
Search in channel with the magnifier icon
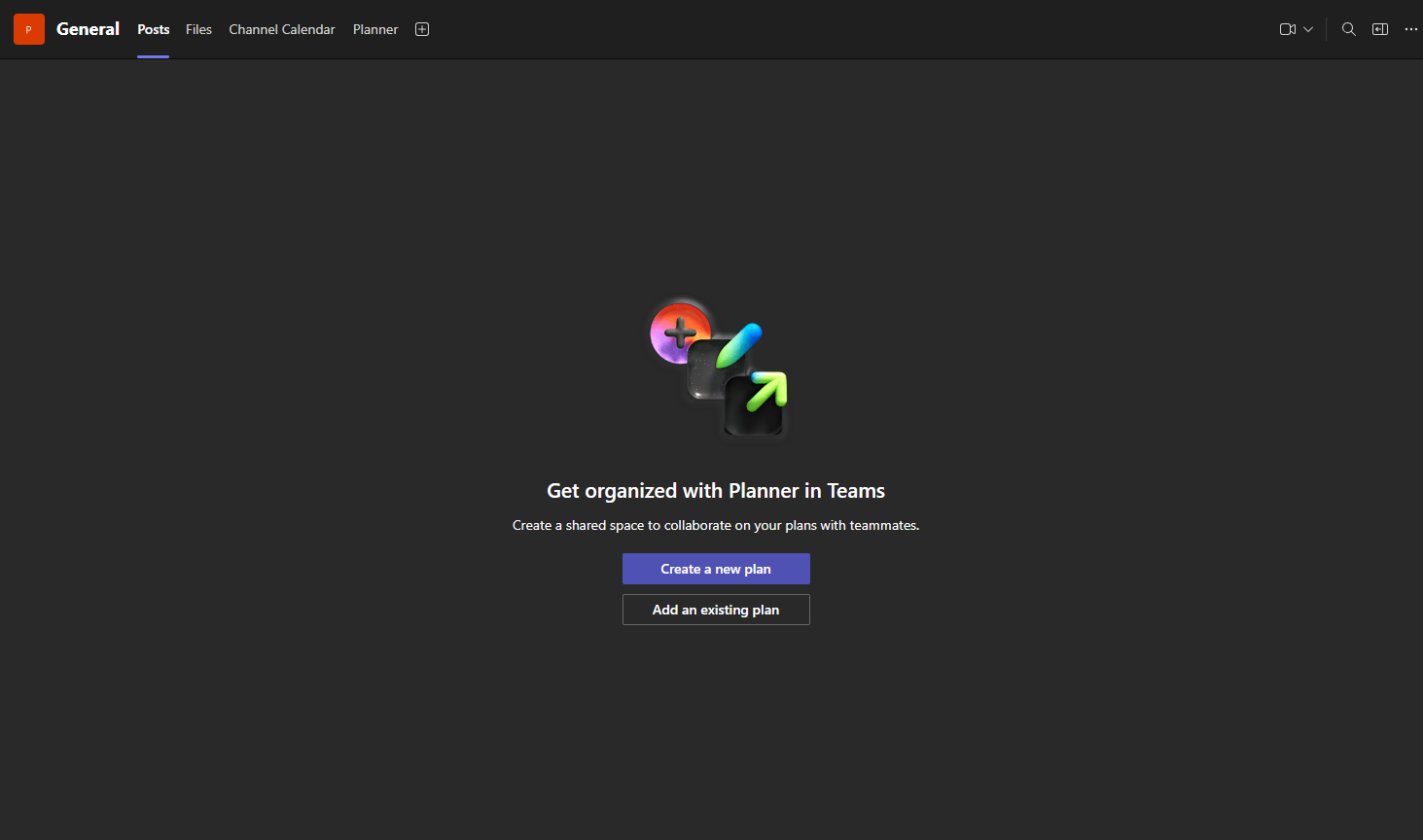click(x=1349, y=29)
